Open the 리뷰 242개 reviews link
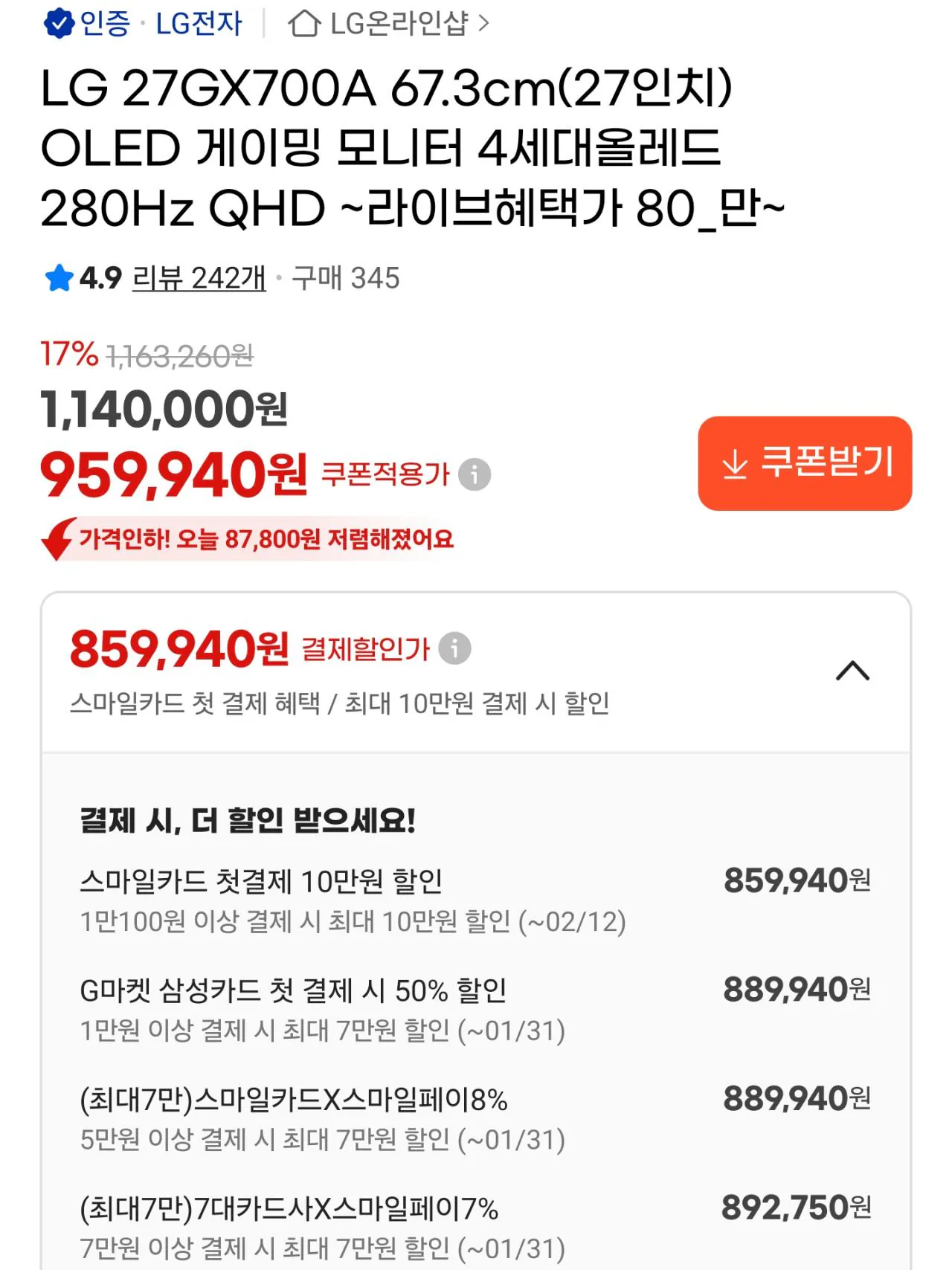 (199, 279)
